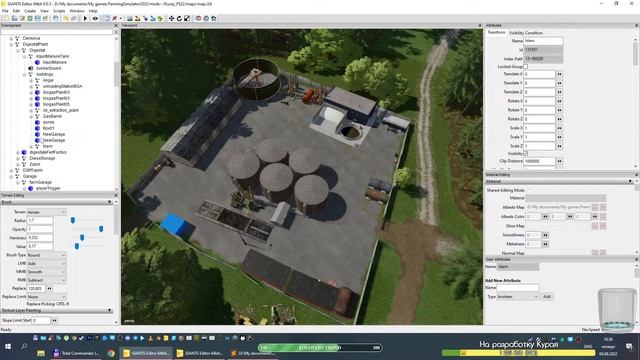Open the LMB action dropdown
Screen dimensions: 640x360
click(46, 263)
